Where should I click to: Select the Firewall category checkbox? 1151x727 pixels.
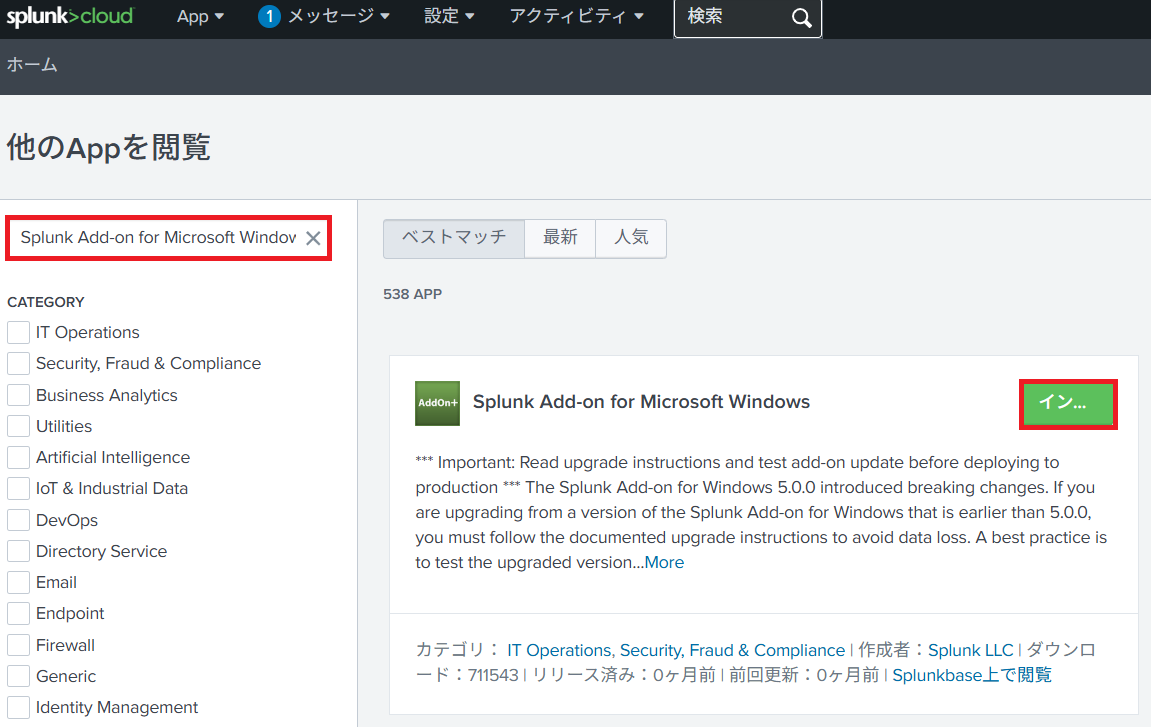(x=18, y=645)
